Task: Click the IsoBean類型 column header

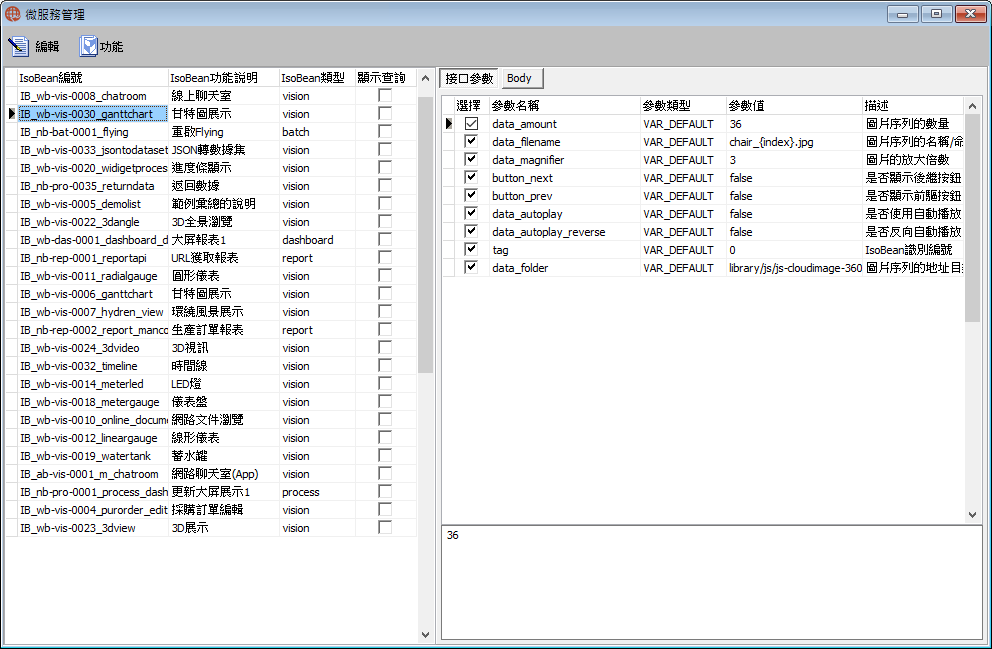Action: [x=317, y=78]
